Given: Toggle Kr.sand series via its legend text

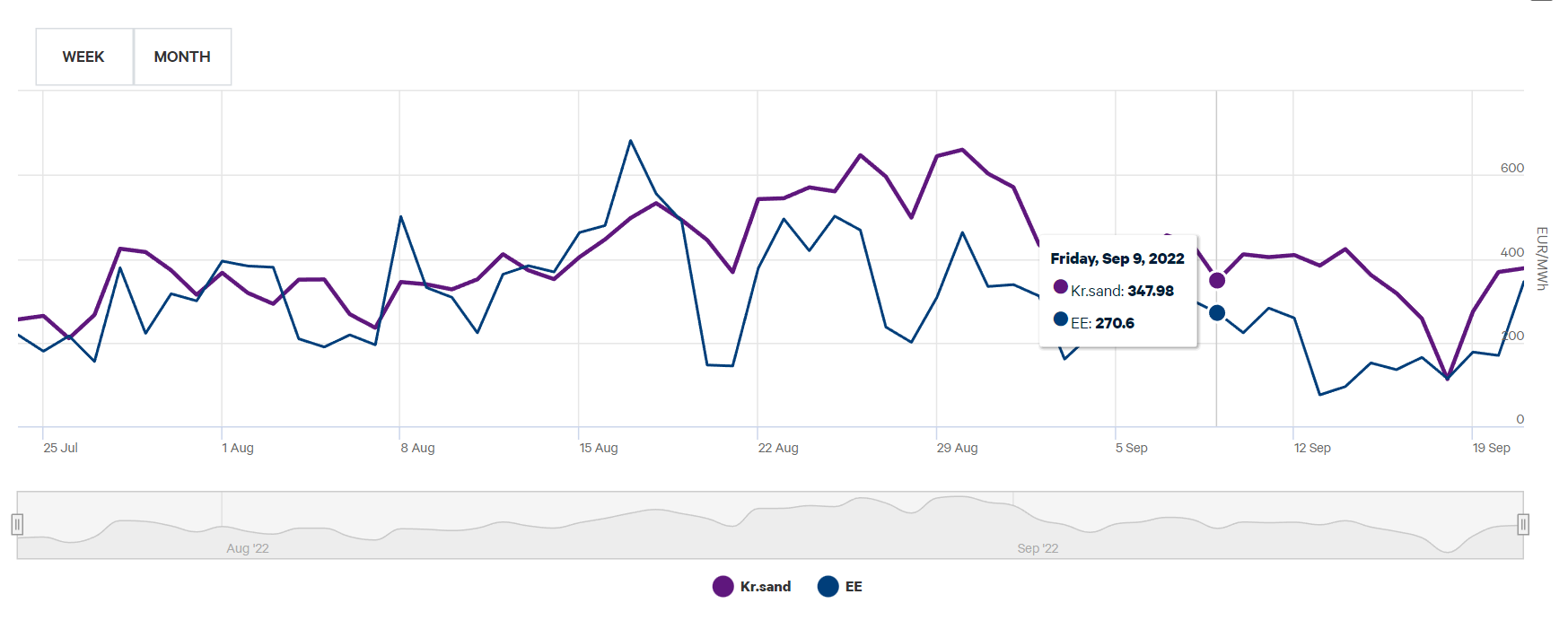Looking at the screenshot, I should click(x=765, y=587).
